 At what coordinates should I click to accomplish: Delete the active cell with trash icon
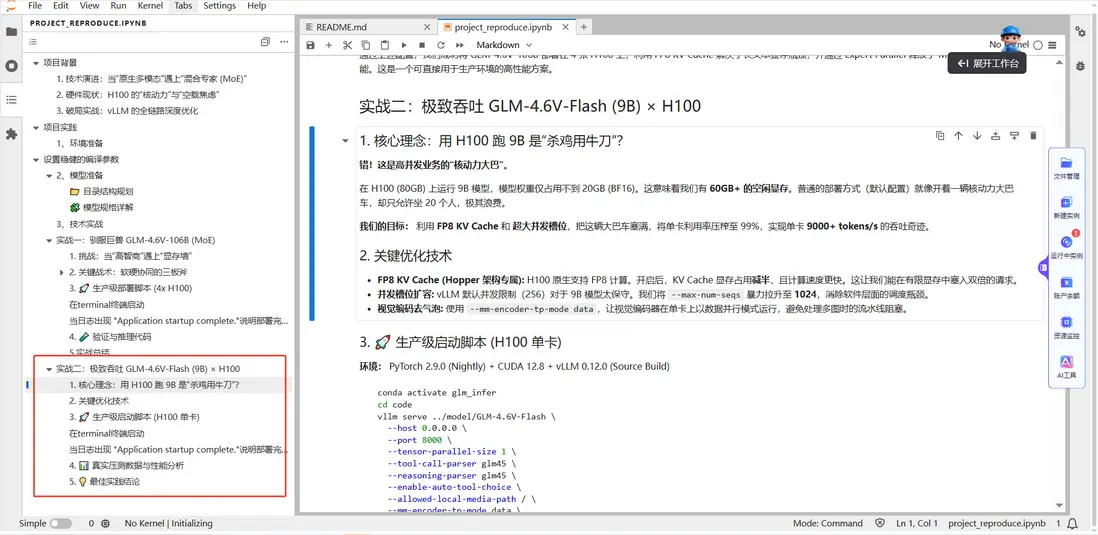pos(1032,136)
